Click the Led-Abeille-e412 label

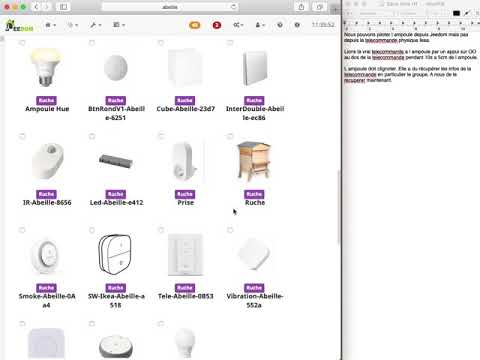tap(116, 202)
